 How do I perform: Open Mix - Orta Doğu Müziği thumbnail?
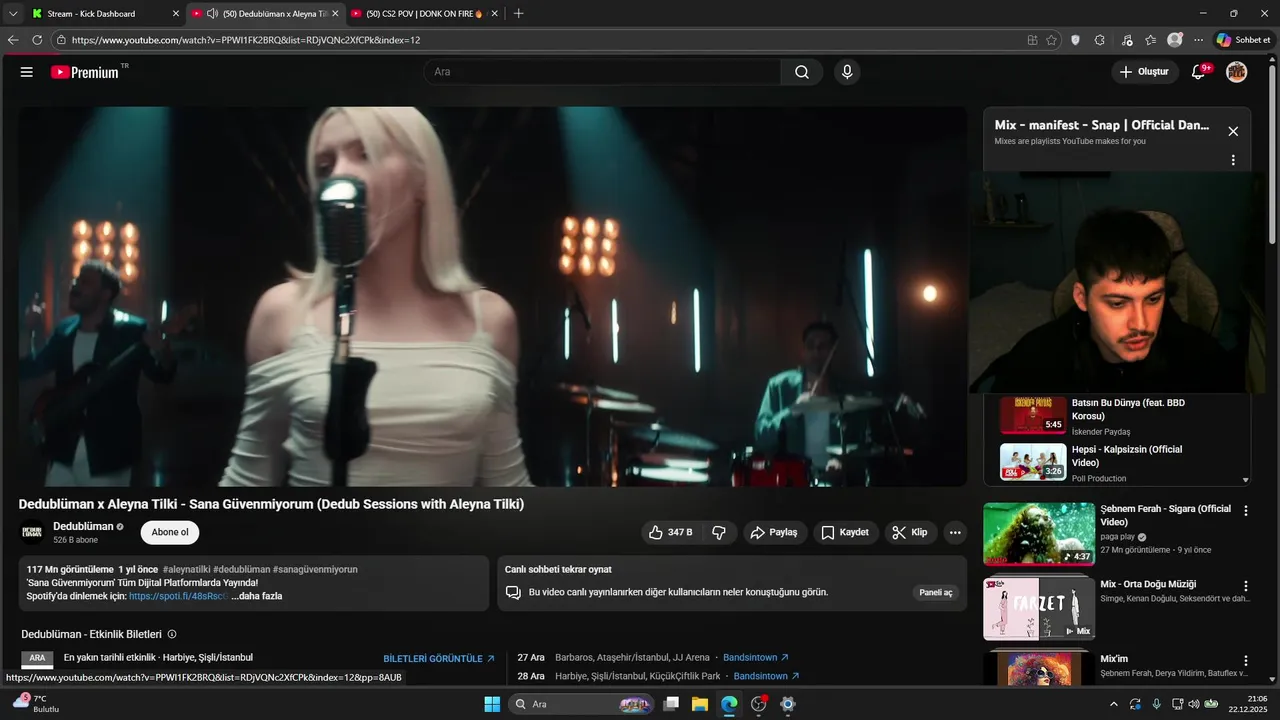(1039, 609)
